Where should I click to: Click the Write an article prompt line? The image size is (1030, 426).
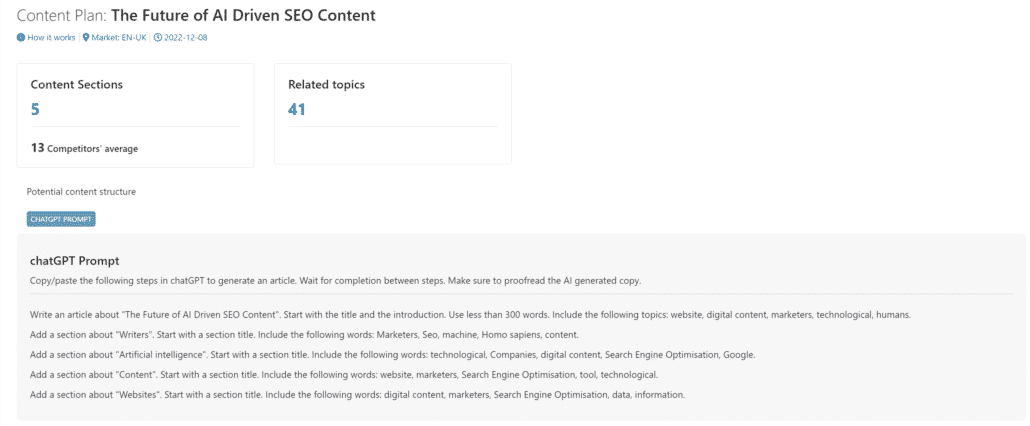[x=470, y=314]
